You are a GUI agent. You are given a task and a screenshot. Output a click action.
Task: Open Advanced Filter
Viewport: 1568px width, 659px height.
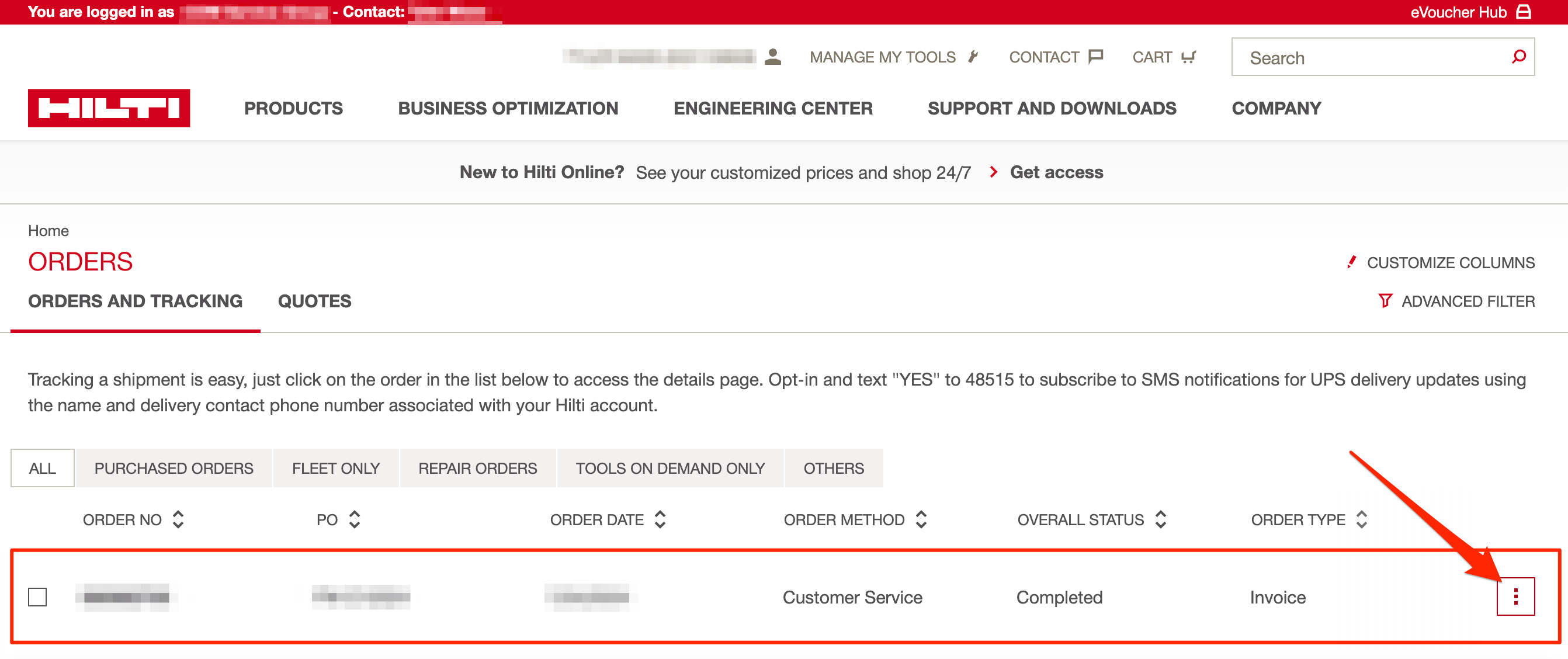point(1468,301)
